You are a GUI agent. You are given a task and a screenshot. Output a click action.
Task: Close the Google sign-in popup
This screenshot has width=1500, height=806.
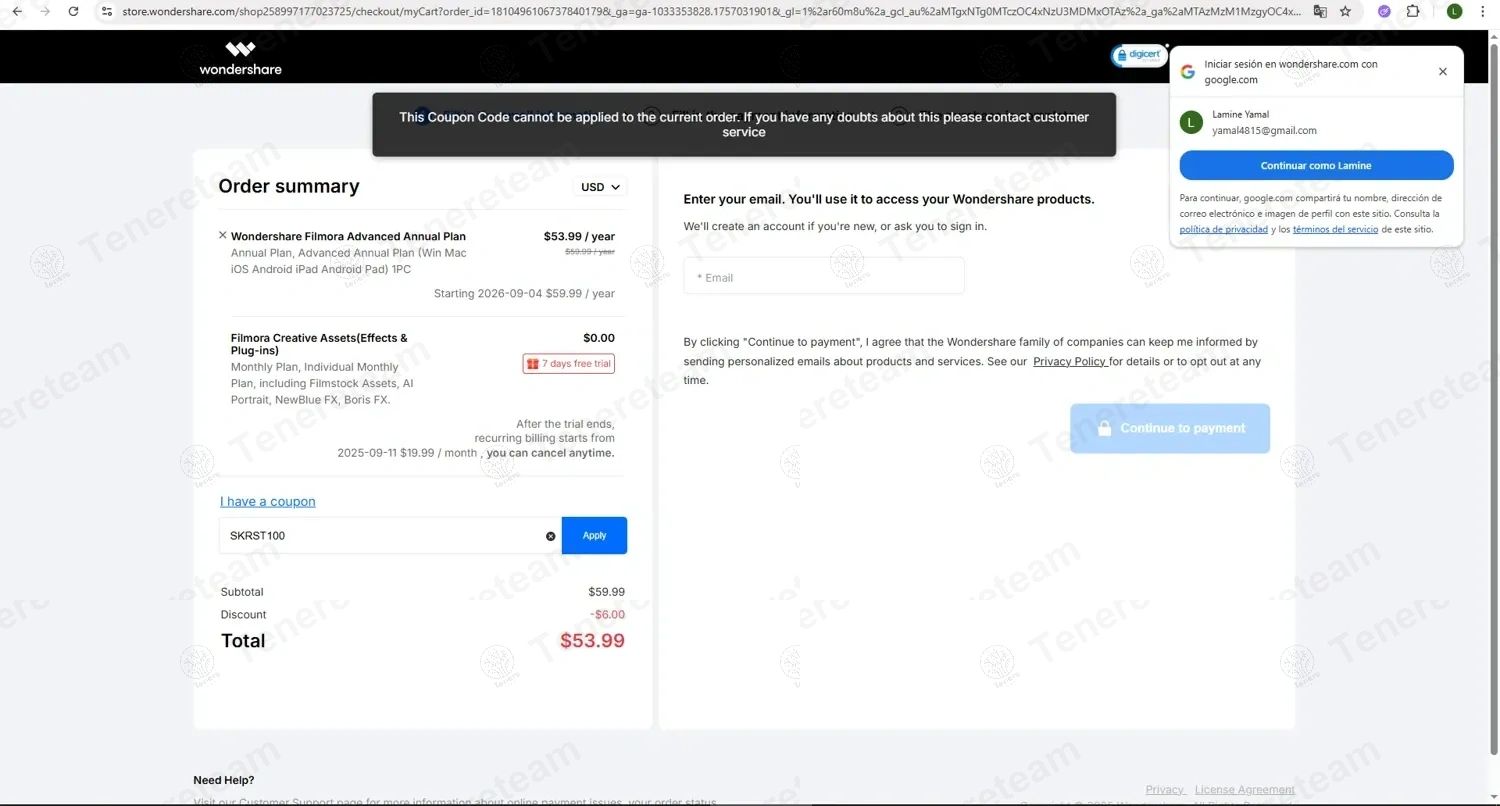click(1442, 71)
